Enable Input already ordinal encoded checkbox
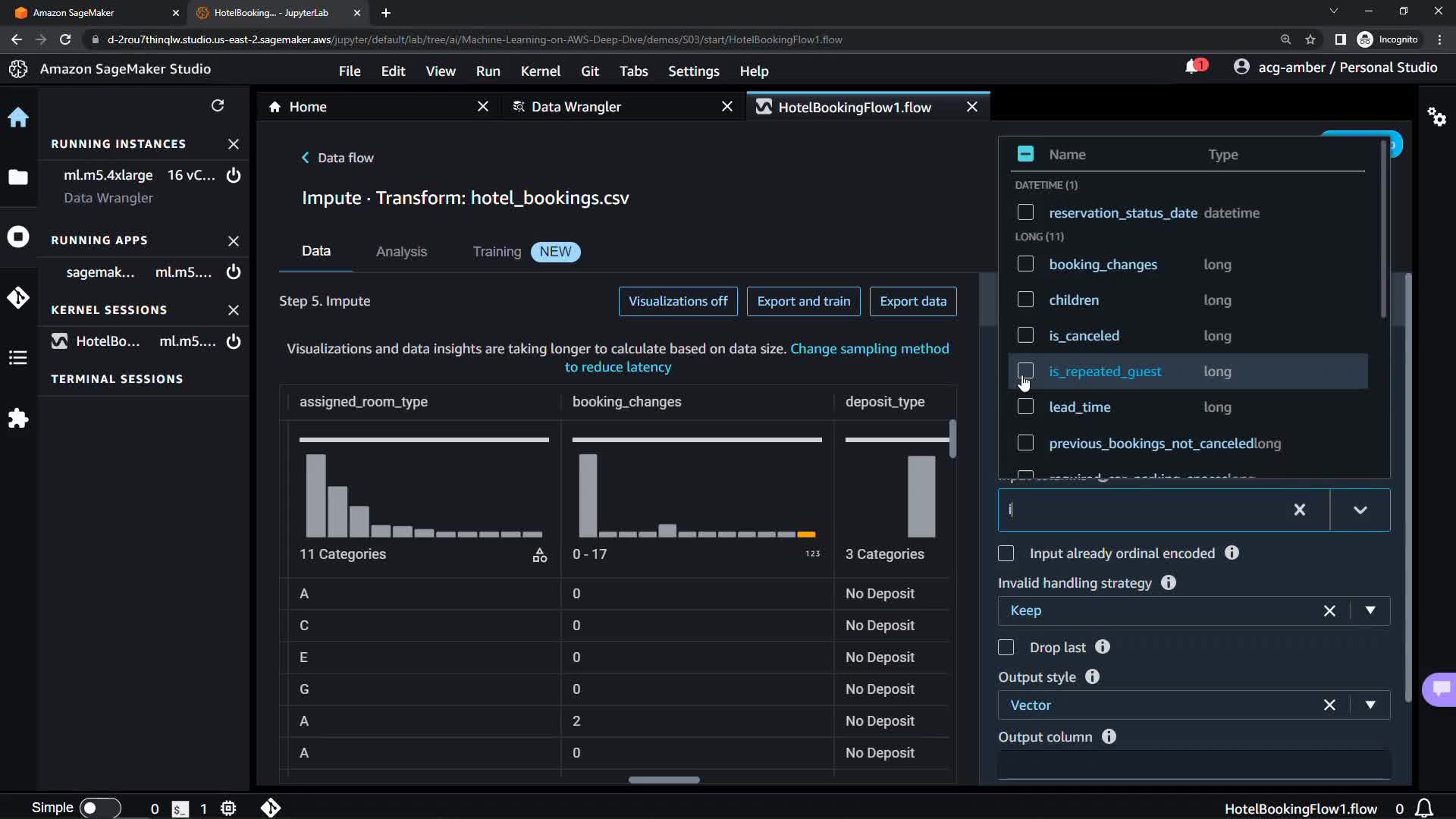Viewport: 1456px width, 819px height. tap(1006, 554)
